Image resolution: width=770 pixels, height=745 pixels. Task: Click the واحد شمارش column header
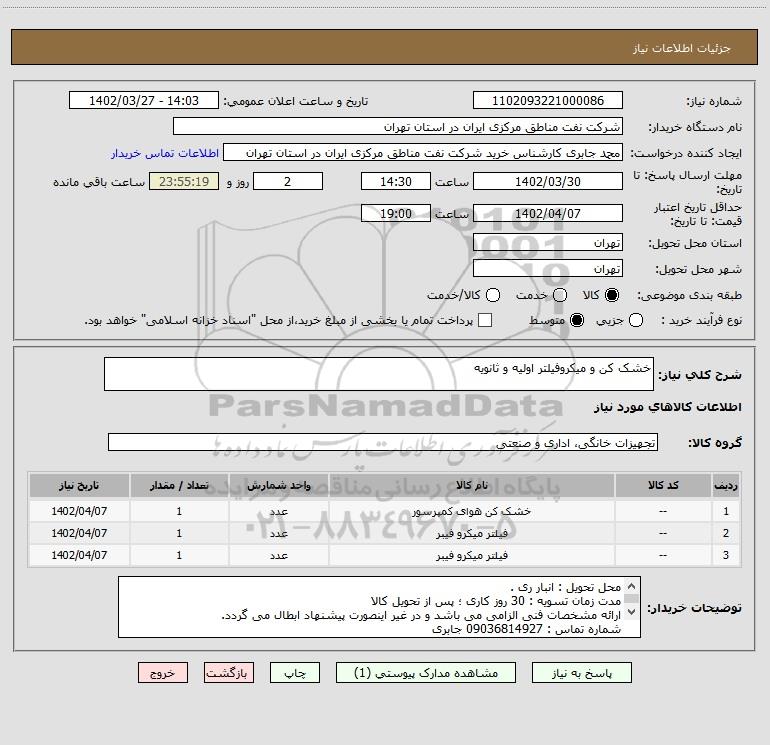[278, 486]
